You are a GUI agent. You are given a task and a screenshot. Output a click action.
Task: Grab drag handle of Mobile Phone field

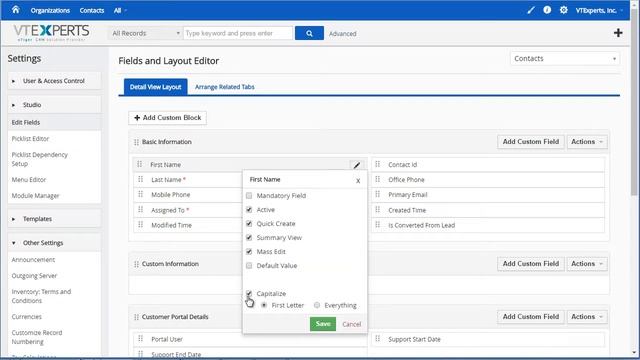[x=140, y=194]
